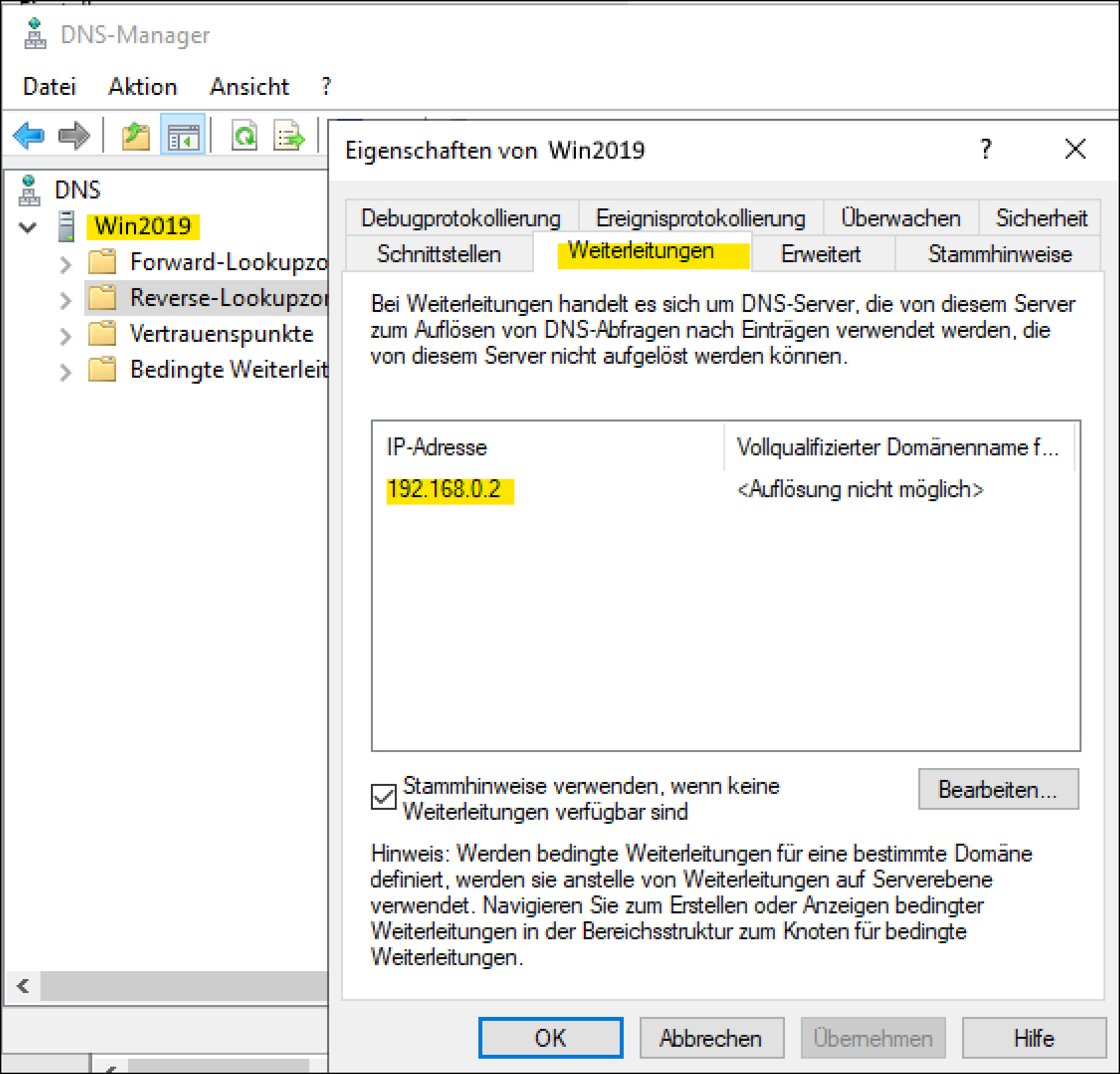Switch to the Stammhinweise tab
This screenshot has width=1120, height=1074.
click(x=999, y=254)
